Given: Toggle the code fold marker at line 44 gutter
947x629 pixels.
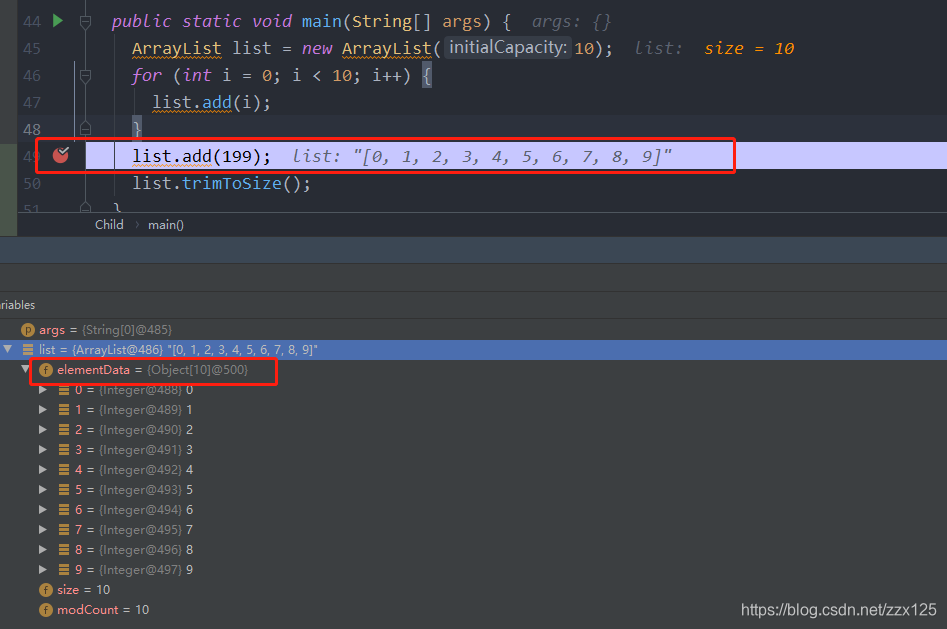Looking at the screenshot, I should point(84,23).
